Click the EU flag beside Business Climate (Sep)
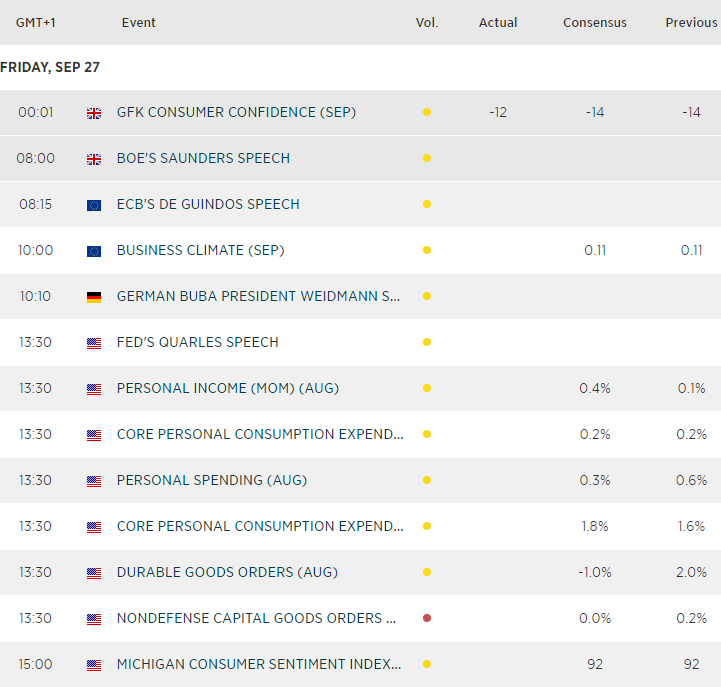Viewport: 721px width, 687px height. tap(94, 251)
